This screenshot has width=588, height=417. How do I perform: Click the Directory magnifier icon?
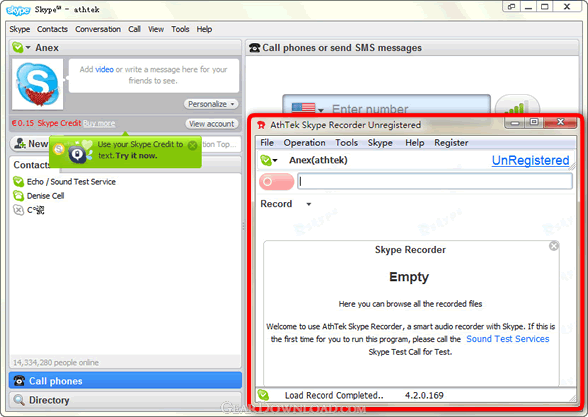(19, 400)
